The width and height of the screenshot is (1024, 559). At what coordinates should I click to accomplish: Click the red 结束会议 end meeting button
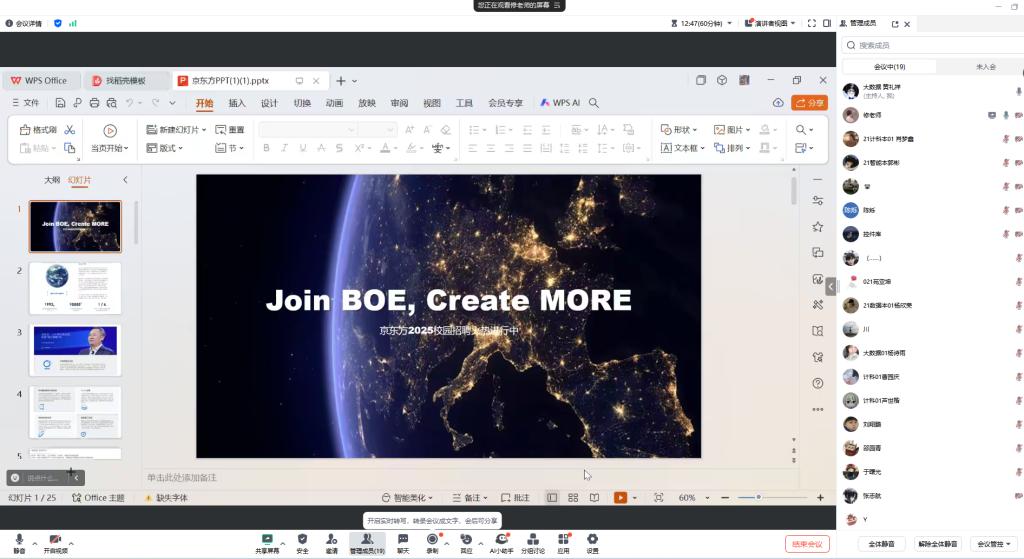pos(807,544)
